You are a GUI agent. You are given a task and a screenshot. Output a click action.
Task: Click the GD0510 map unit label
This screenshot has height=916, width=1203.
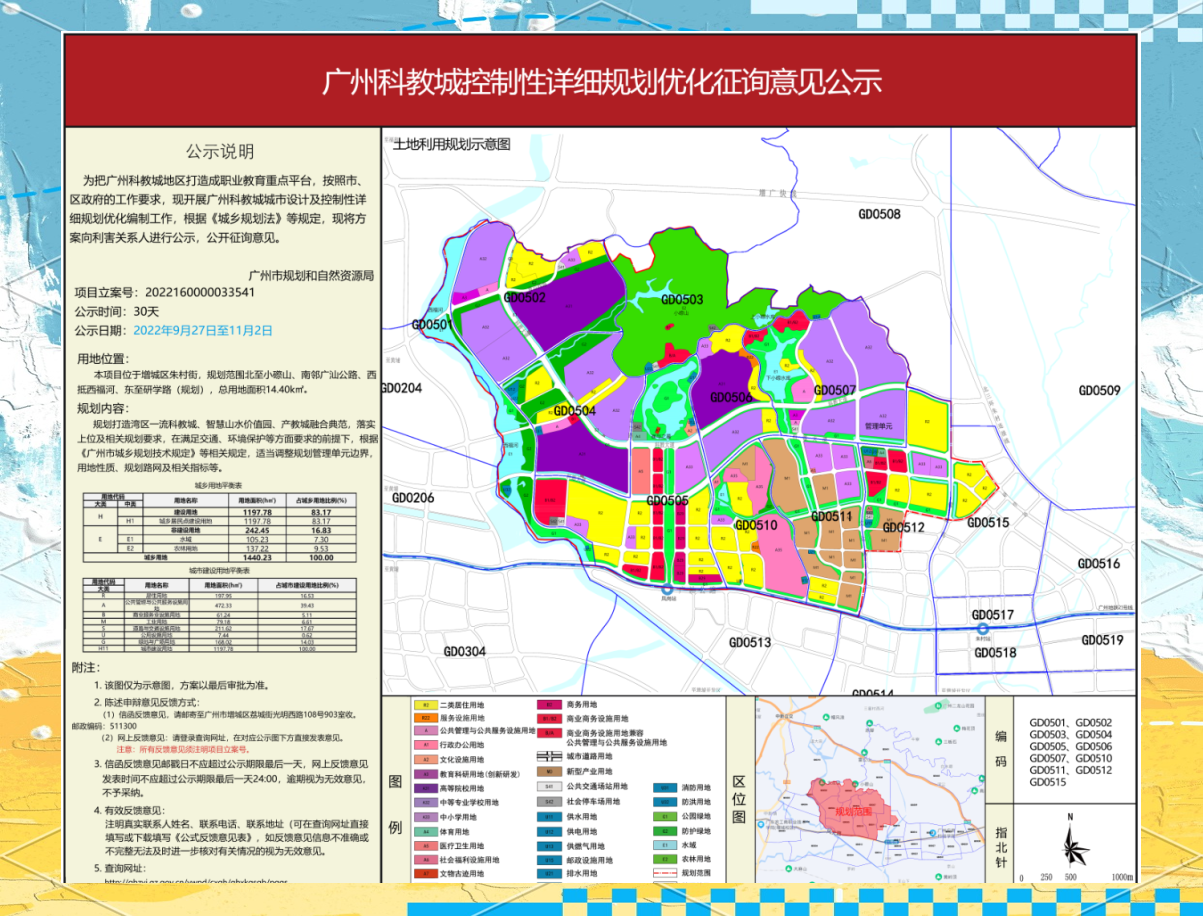coord(756,525)
